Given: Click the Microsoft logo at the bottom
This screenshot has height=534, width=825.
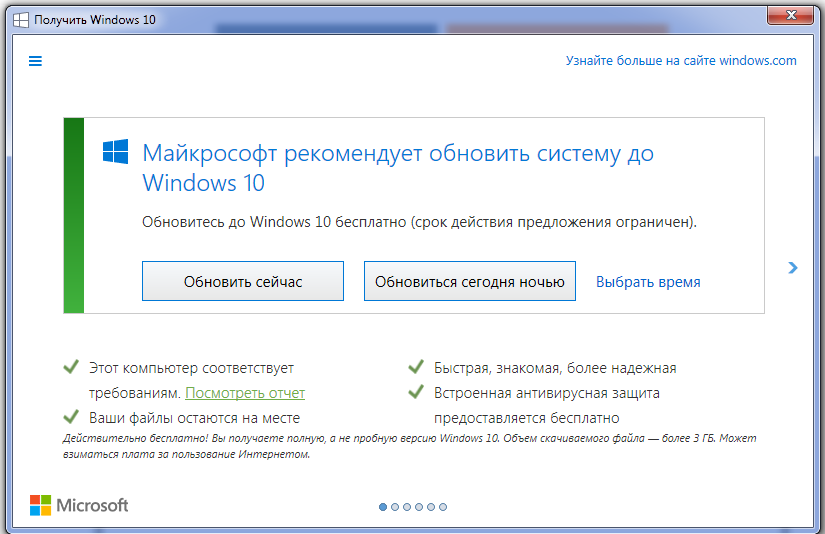Looking at the screenshot, I should (x=79, y=506).
